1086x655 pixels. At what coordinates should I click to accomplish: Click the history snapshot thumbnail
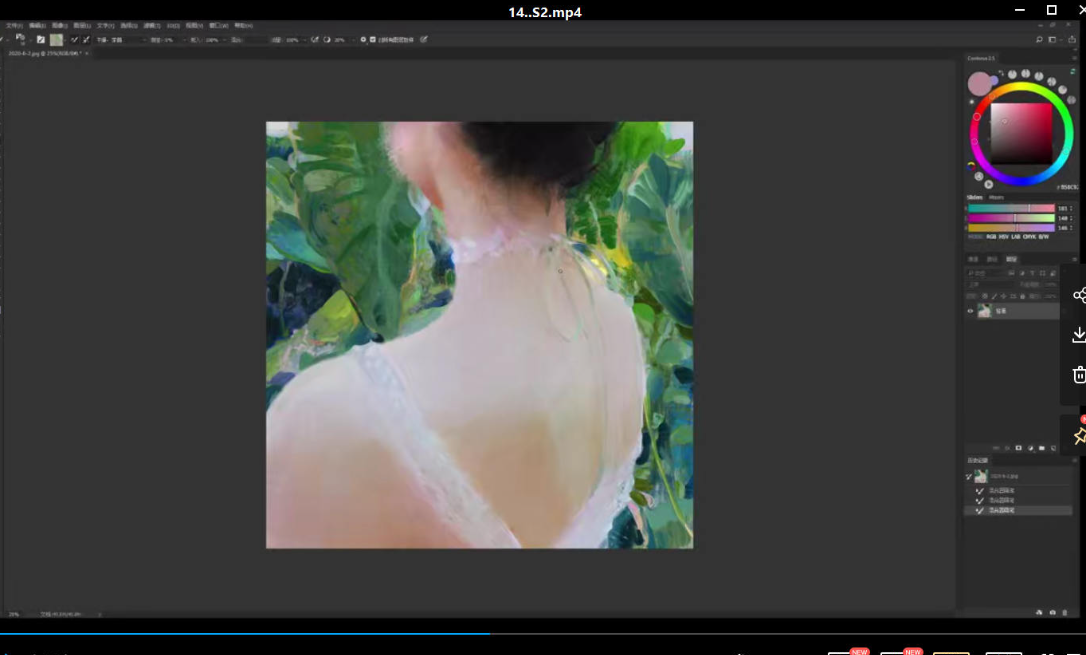[981, 476]
